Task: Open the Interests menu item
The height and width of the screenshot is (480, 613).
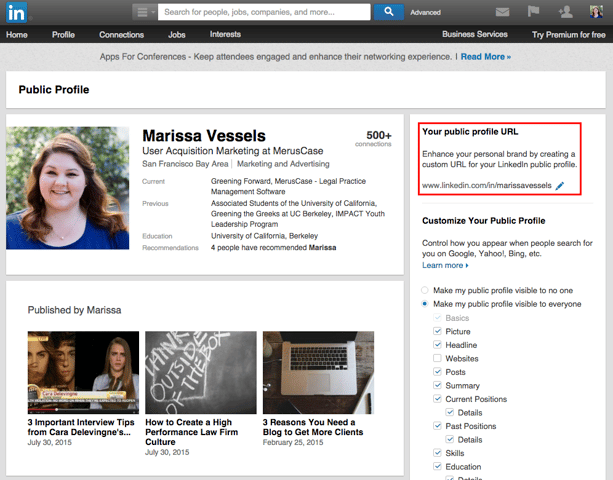Action: [x=225, y=34]
